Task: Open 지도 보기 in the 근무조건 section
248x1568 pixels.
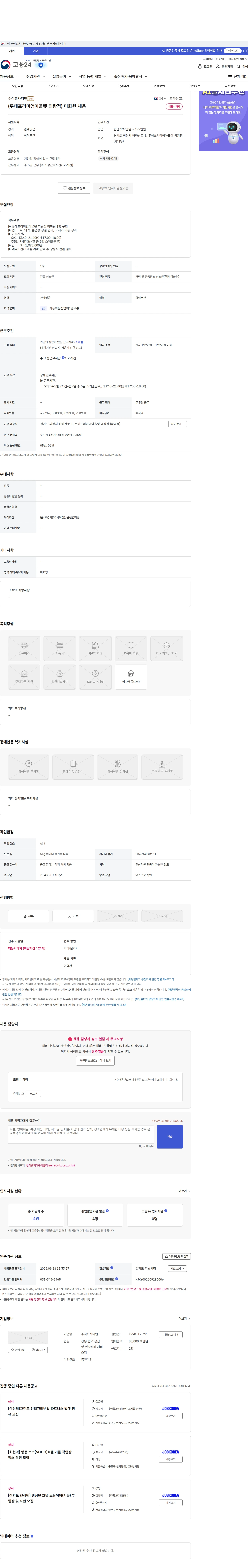Action: click(x=177, y=424)
